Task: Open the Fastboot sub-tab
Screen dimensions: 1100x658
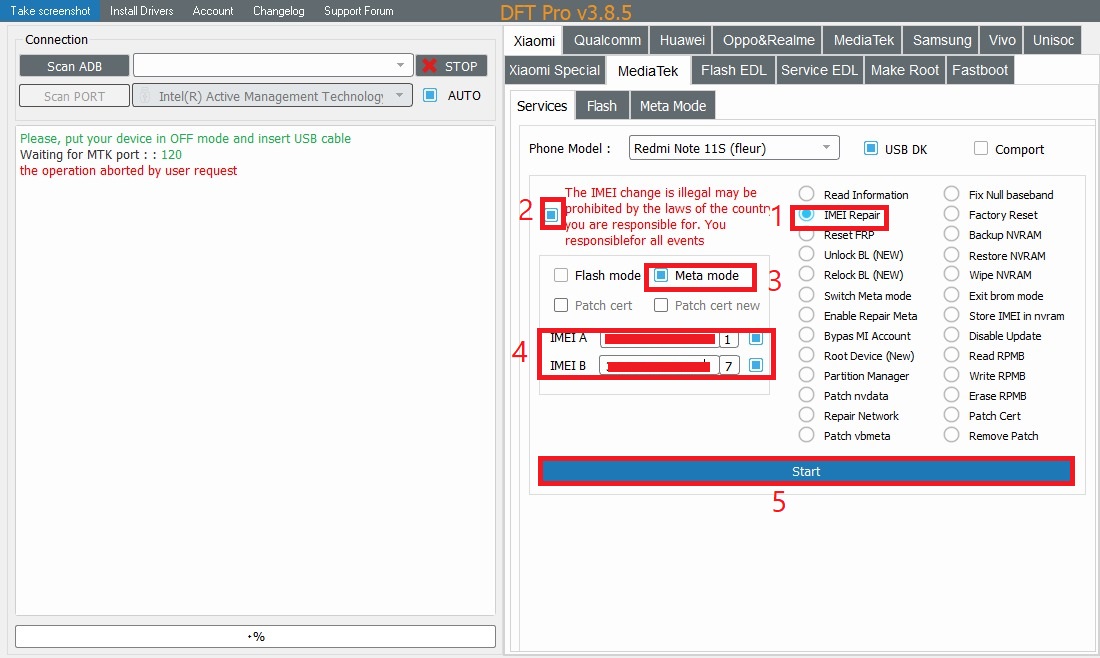Action: point(980,70)
